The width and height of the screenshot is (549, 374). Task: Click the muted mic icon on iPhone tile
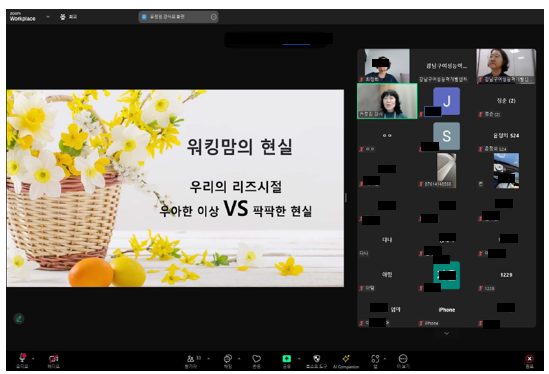(x=421, y=323)
